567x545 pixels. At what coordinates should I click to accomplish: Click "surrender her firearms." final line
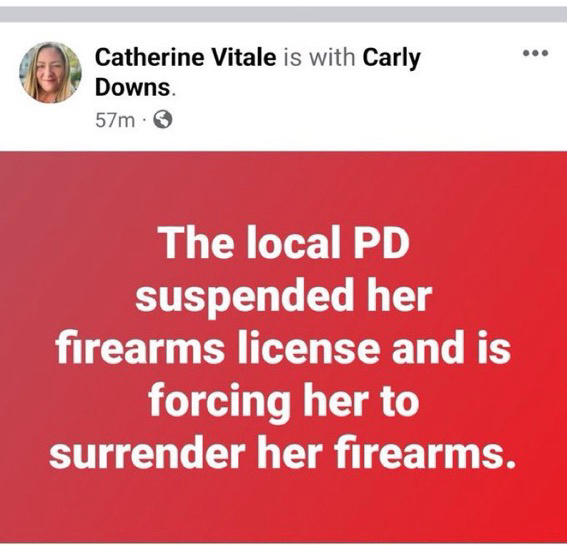(x=282, y=452)
